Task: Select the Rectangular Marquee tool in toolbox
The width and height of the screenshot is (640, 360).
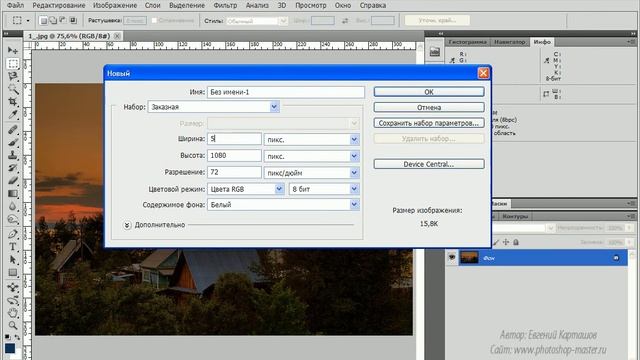Action: point(13,64)
